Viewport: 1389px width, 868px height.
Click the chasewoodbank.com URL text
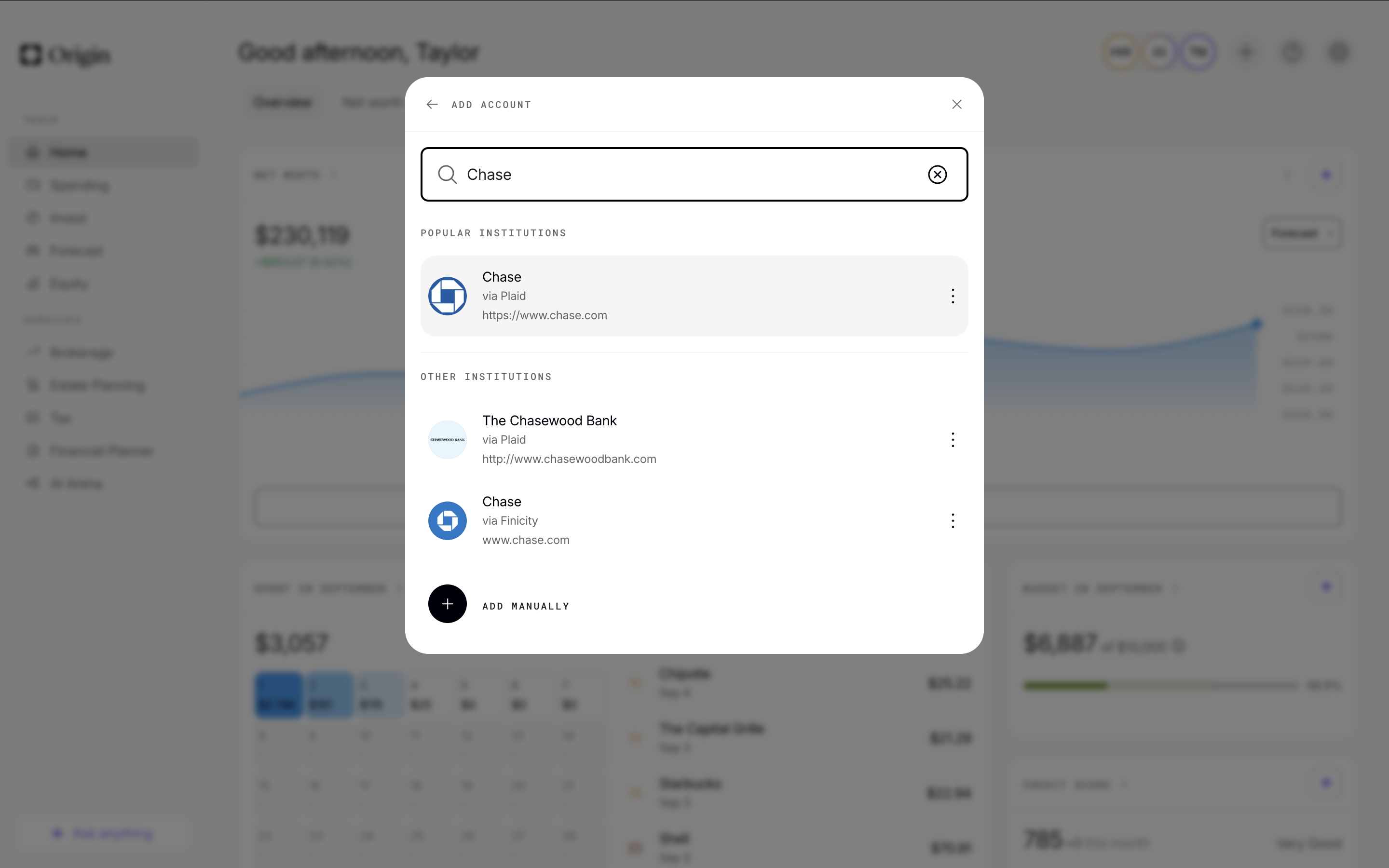[569, 459]
